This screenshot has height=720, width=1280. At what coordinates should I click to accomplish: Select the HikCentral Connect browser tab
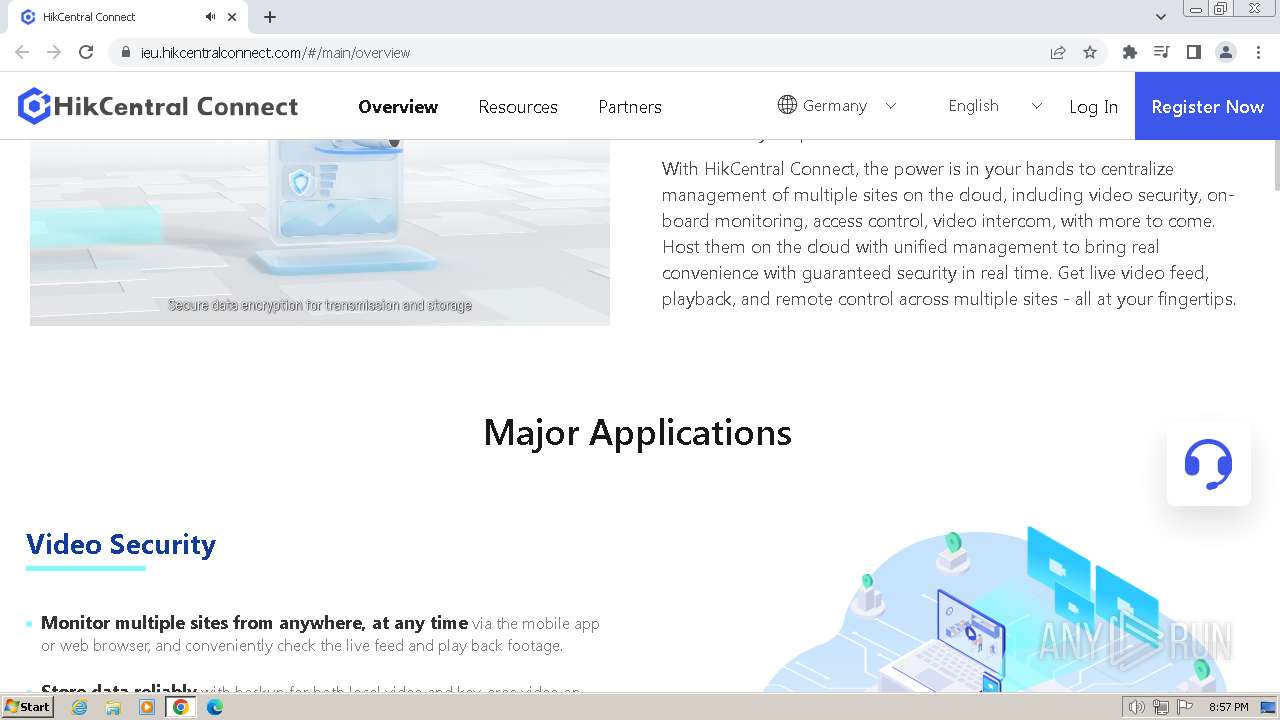(x=128, y=17)
